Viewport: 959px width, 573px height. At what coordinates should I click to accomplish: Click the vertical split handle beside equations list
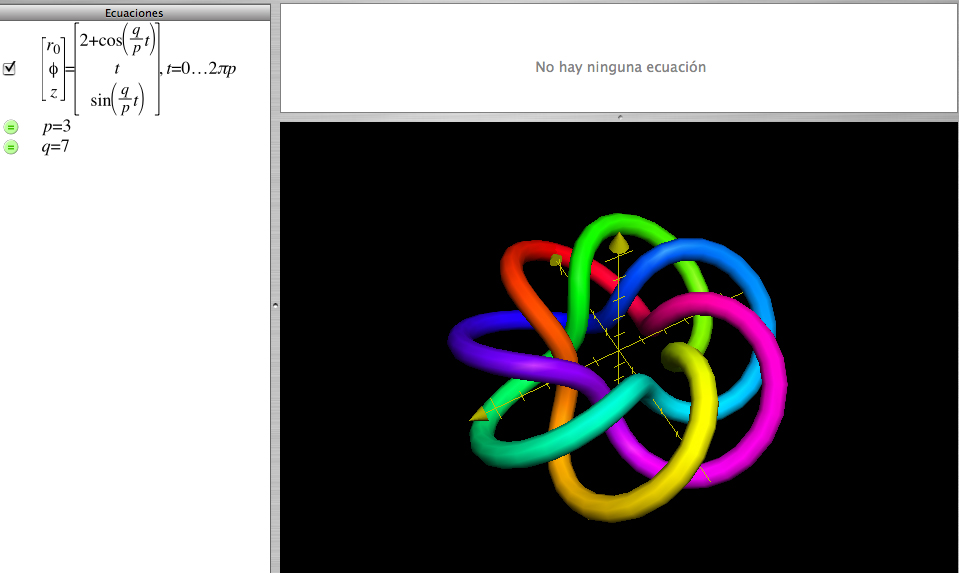click(x=275, y=305)
